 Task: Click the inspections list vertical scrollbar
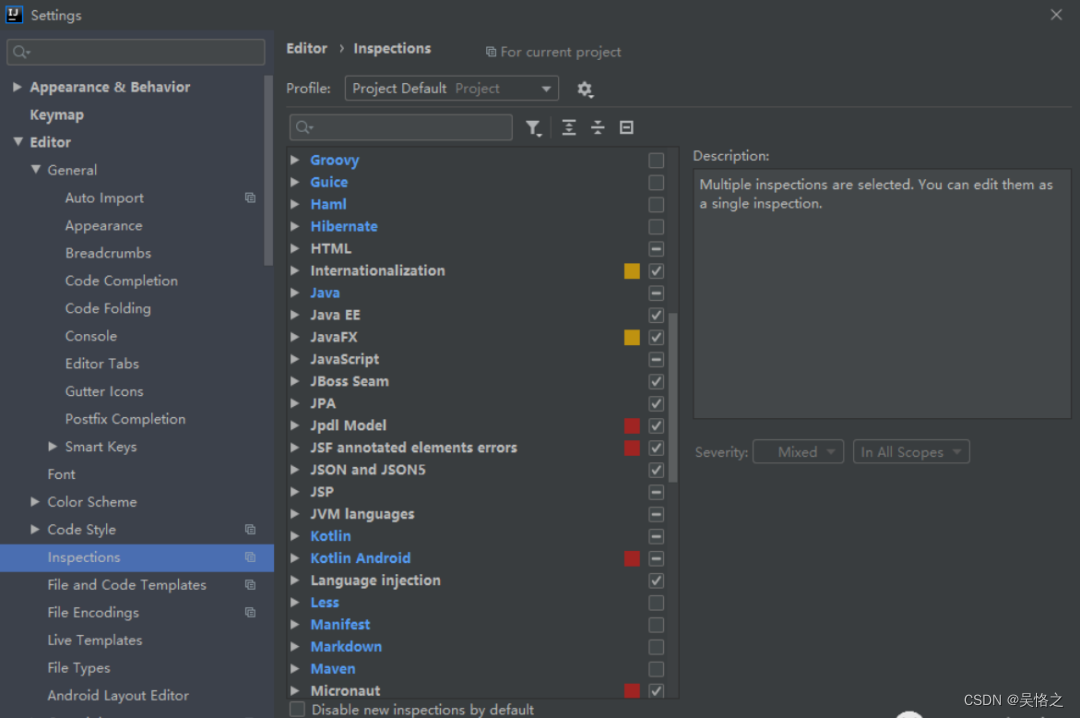click(673, 398)
